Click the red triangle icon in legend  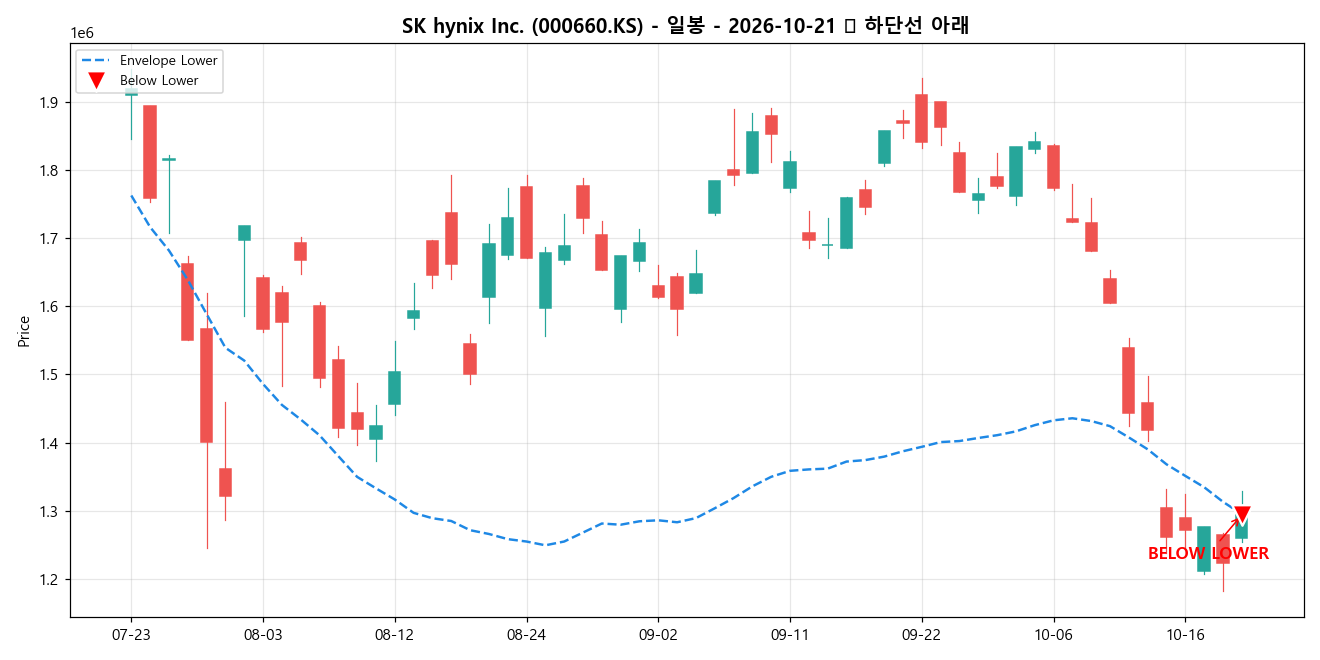(96, 81)
